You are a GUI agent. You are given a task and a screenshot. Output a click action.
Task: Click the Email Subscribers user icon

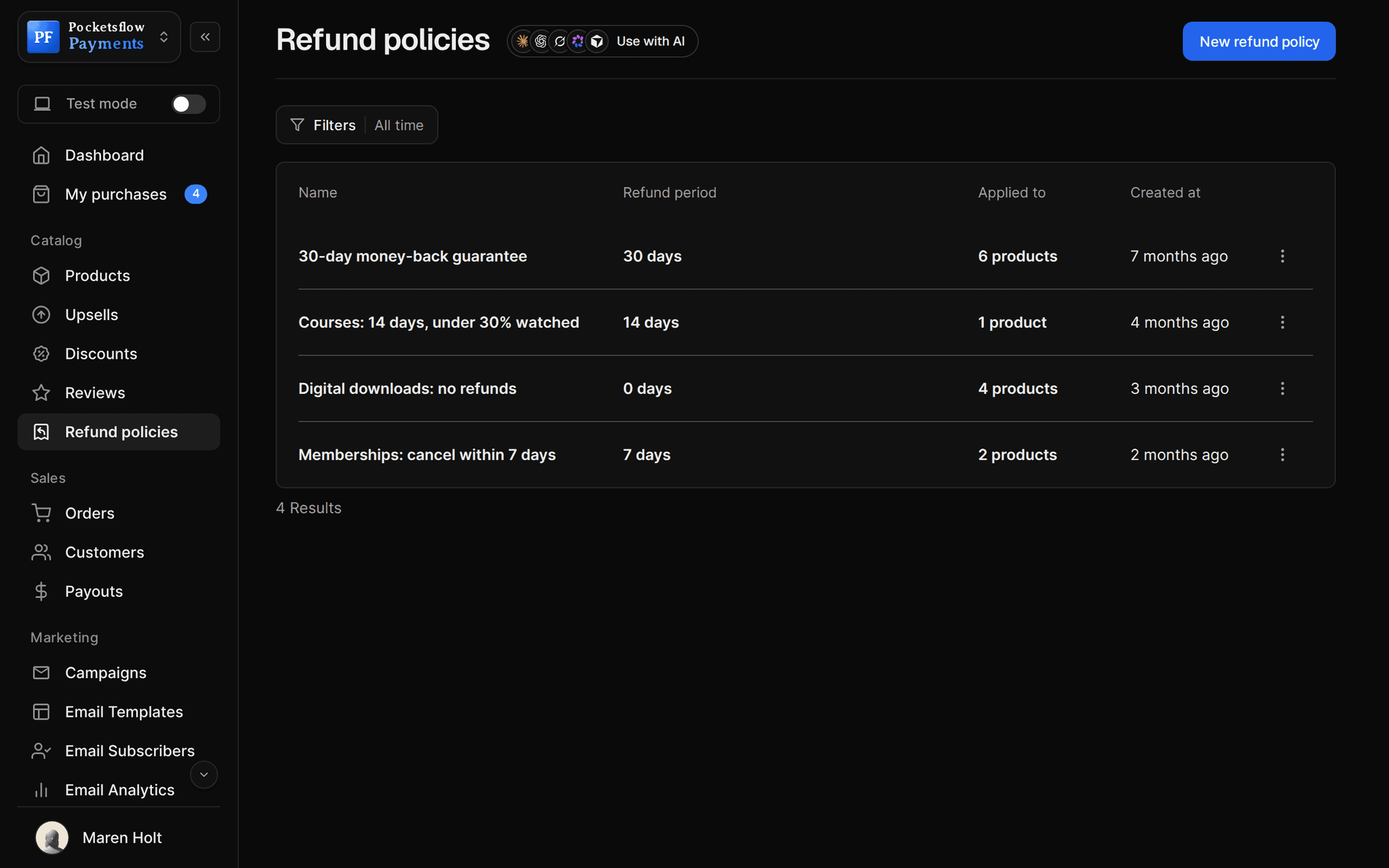click(41, 751)
